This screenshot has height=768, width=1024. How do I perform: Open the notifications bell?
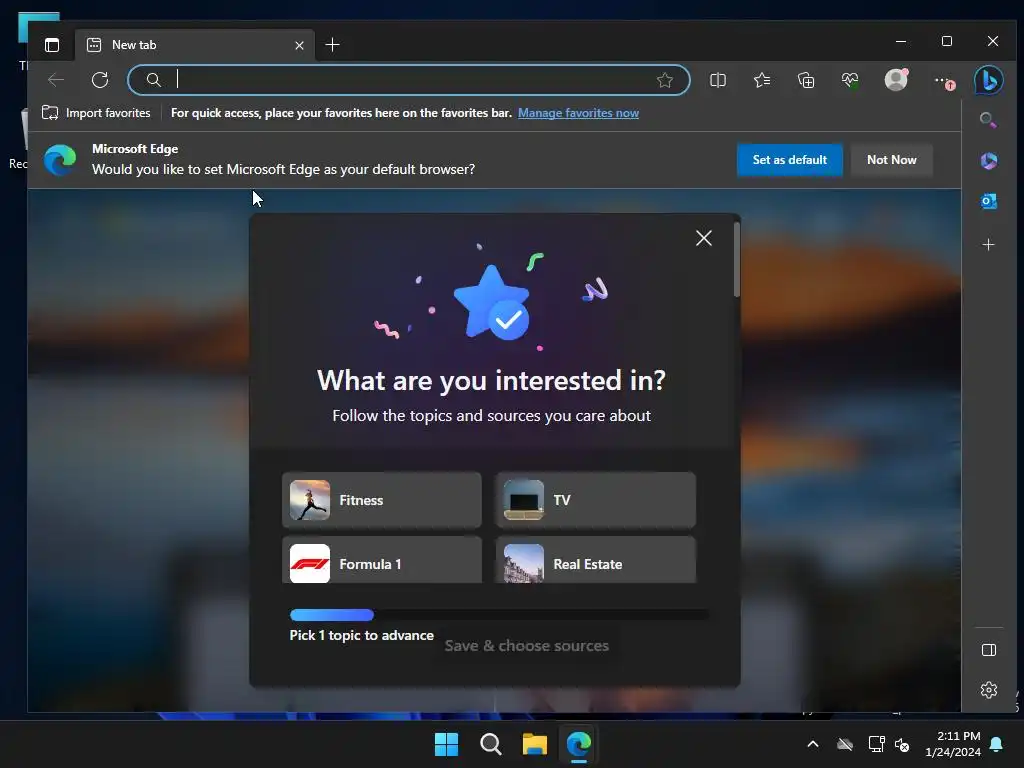click(x=997, y=744)
